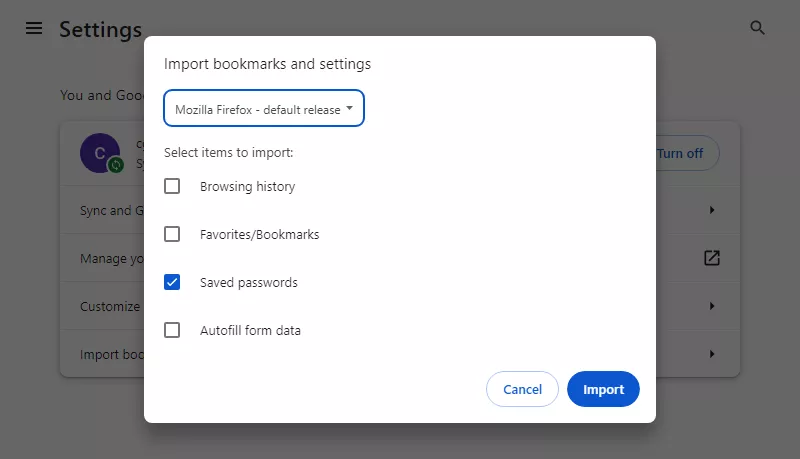
Task: Click the Turn off sync button
Action: click(687, 153)
